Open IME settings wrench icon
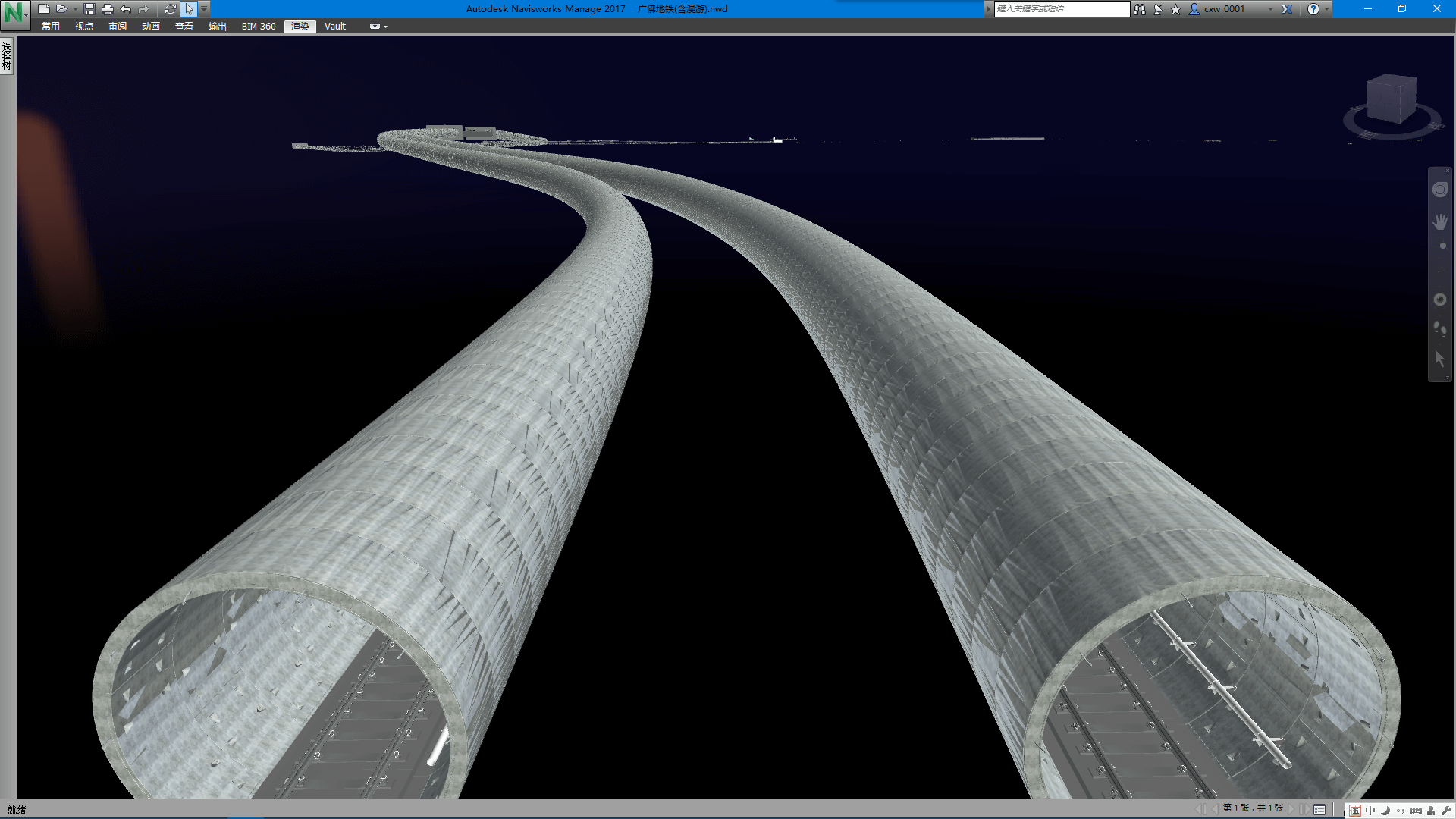 [1445, 811]
